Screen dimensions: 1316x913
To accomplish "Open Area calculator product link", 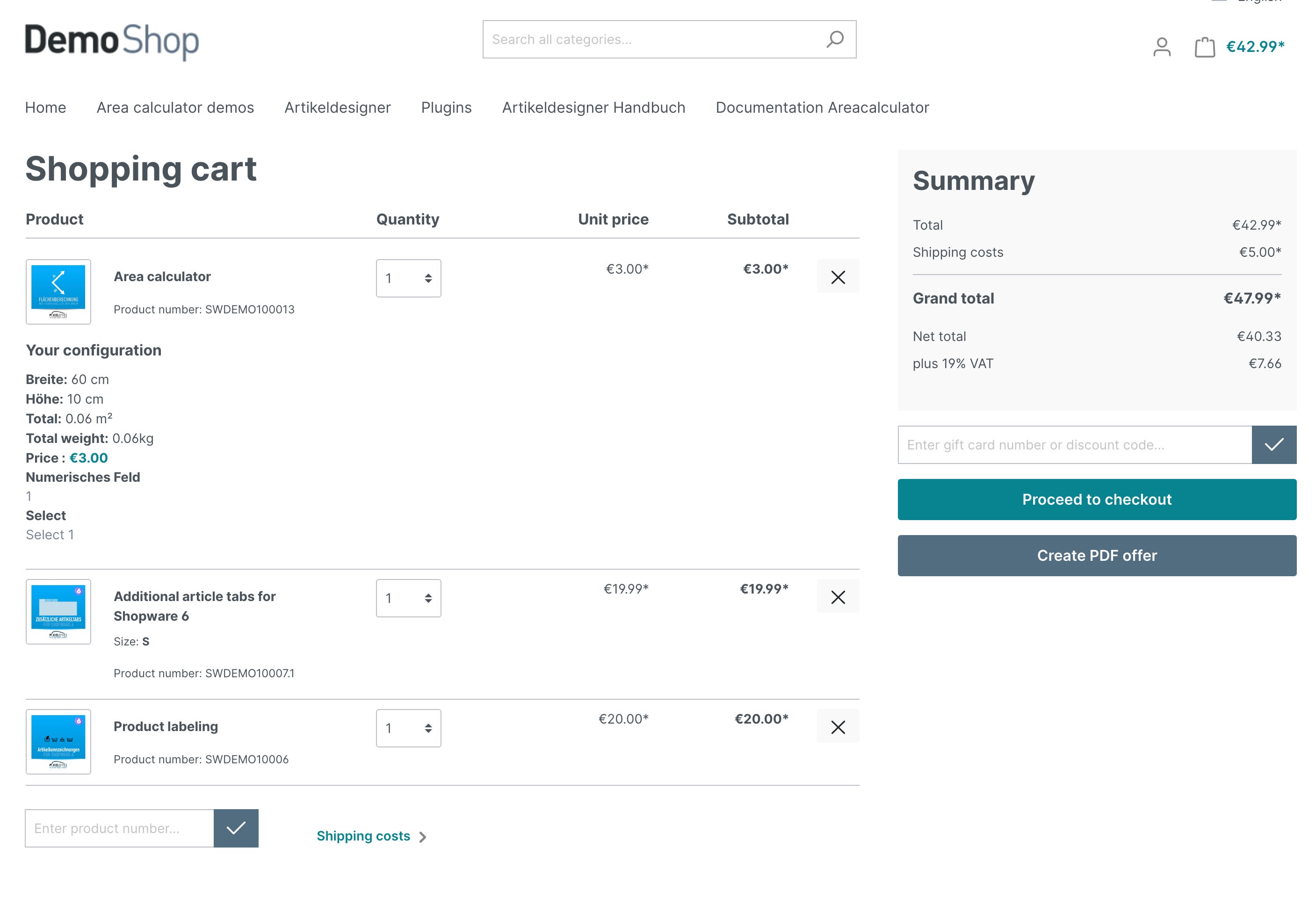I will click(162, 276).
